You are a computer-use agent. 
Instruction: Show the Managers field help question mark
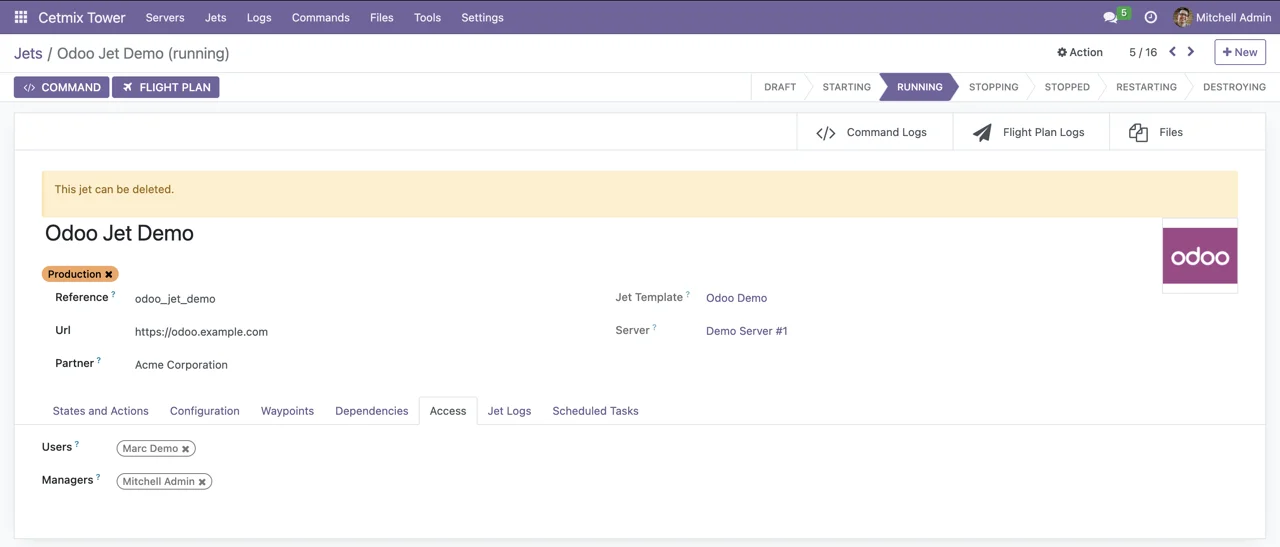click(98, 477)
